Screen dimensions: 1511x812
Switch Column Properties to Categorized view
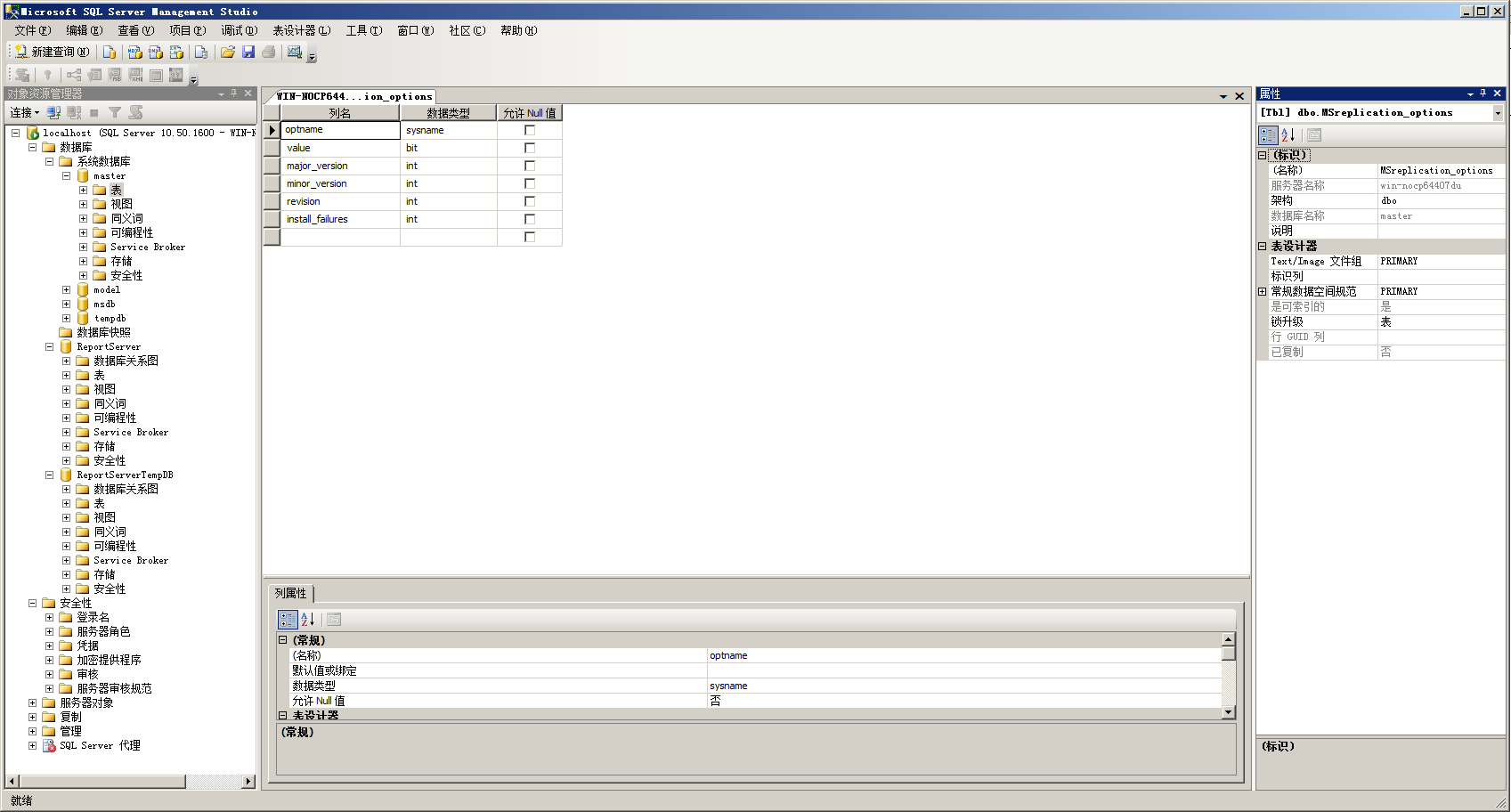tap(288, 620)
